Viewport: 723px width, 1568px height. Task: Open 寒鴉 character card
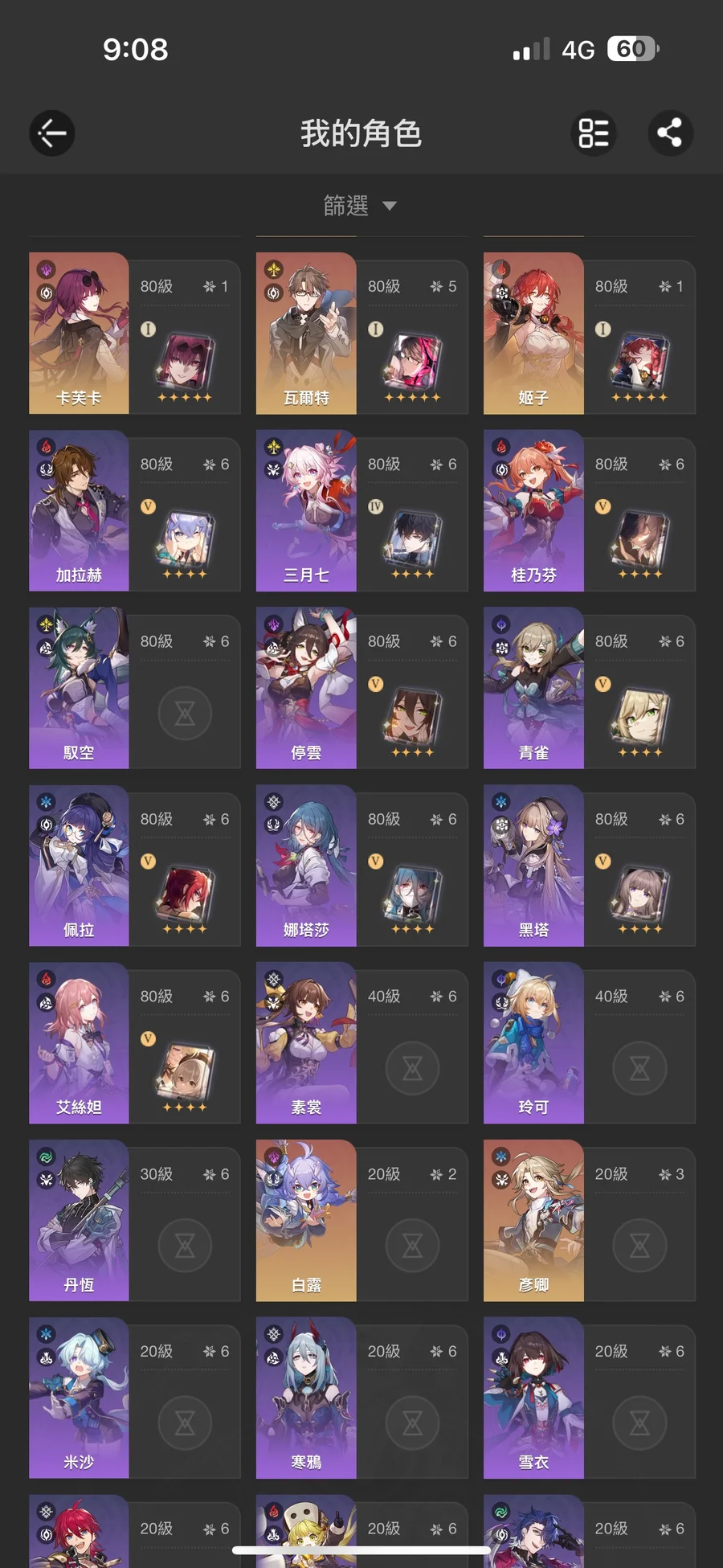click(362, 1398)
